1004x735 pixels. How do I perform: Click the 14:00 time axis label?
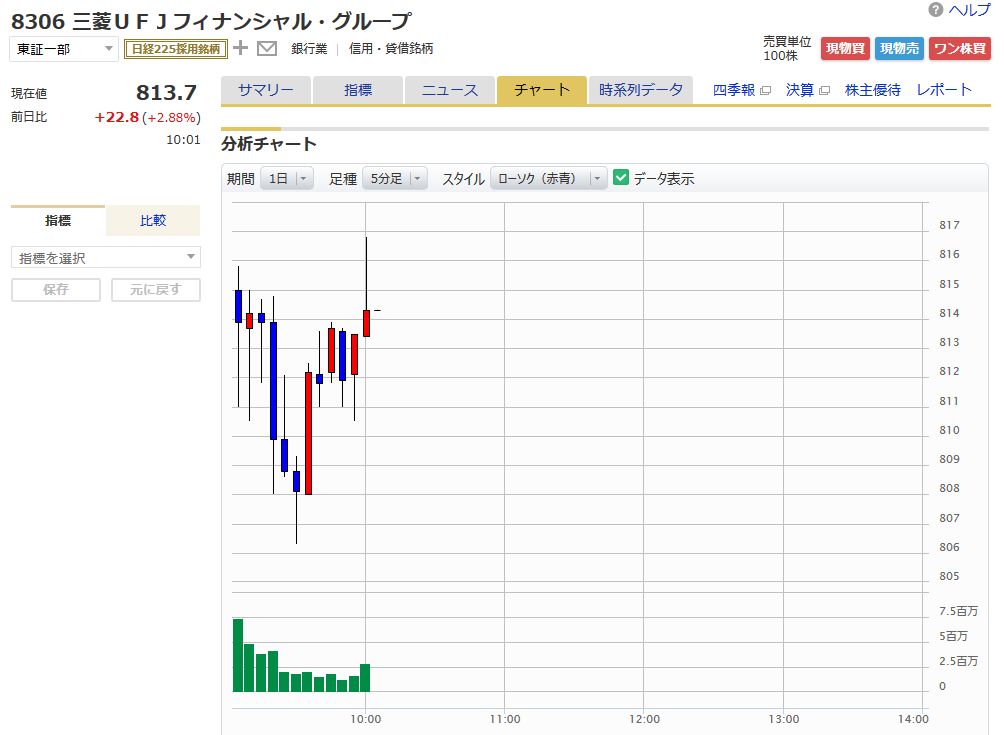click(913, 719)
